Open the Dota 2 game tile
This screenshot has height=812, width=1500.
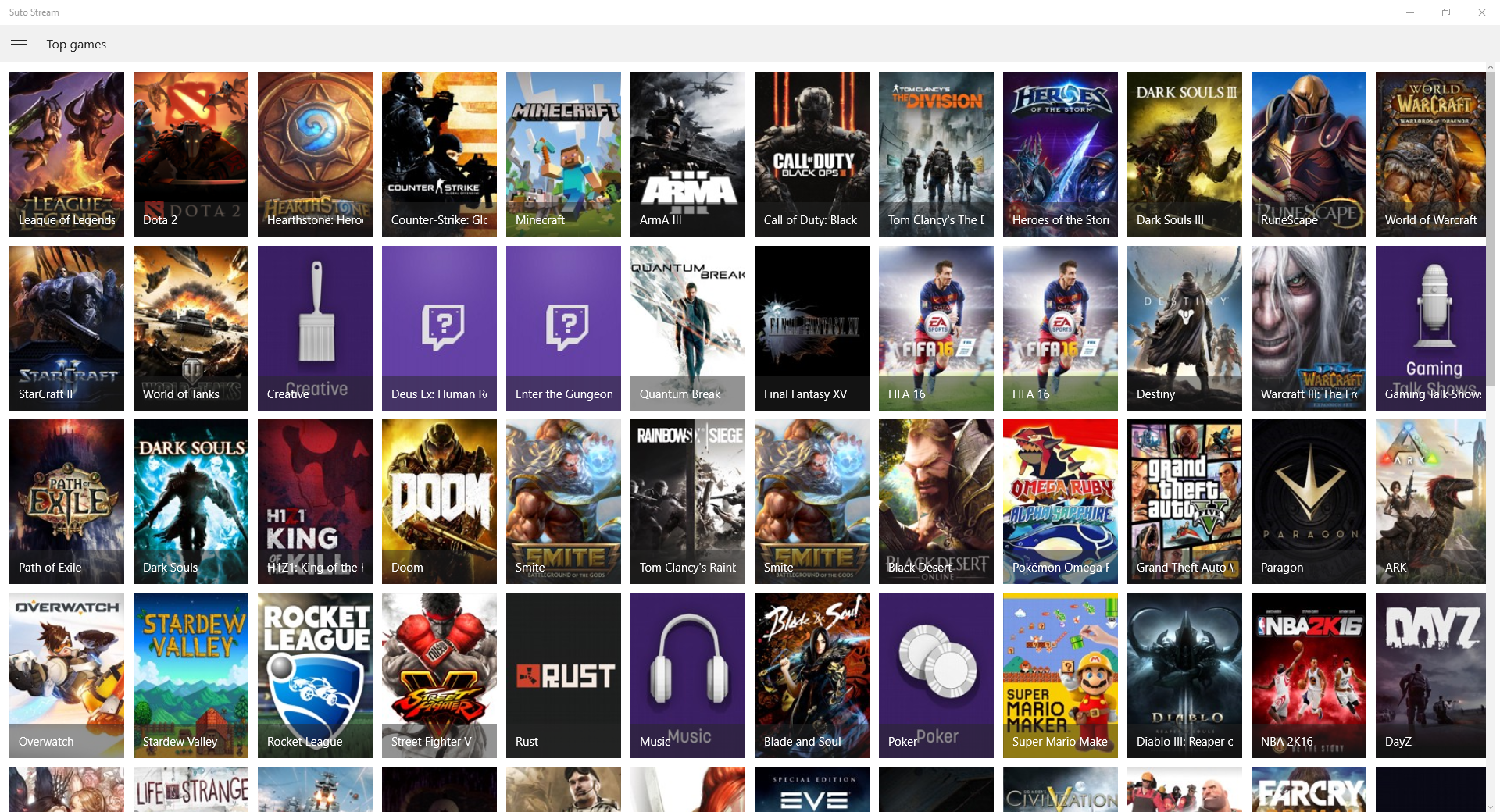pos(191,154)
